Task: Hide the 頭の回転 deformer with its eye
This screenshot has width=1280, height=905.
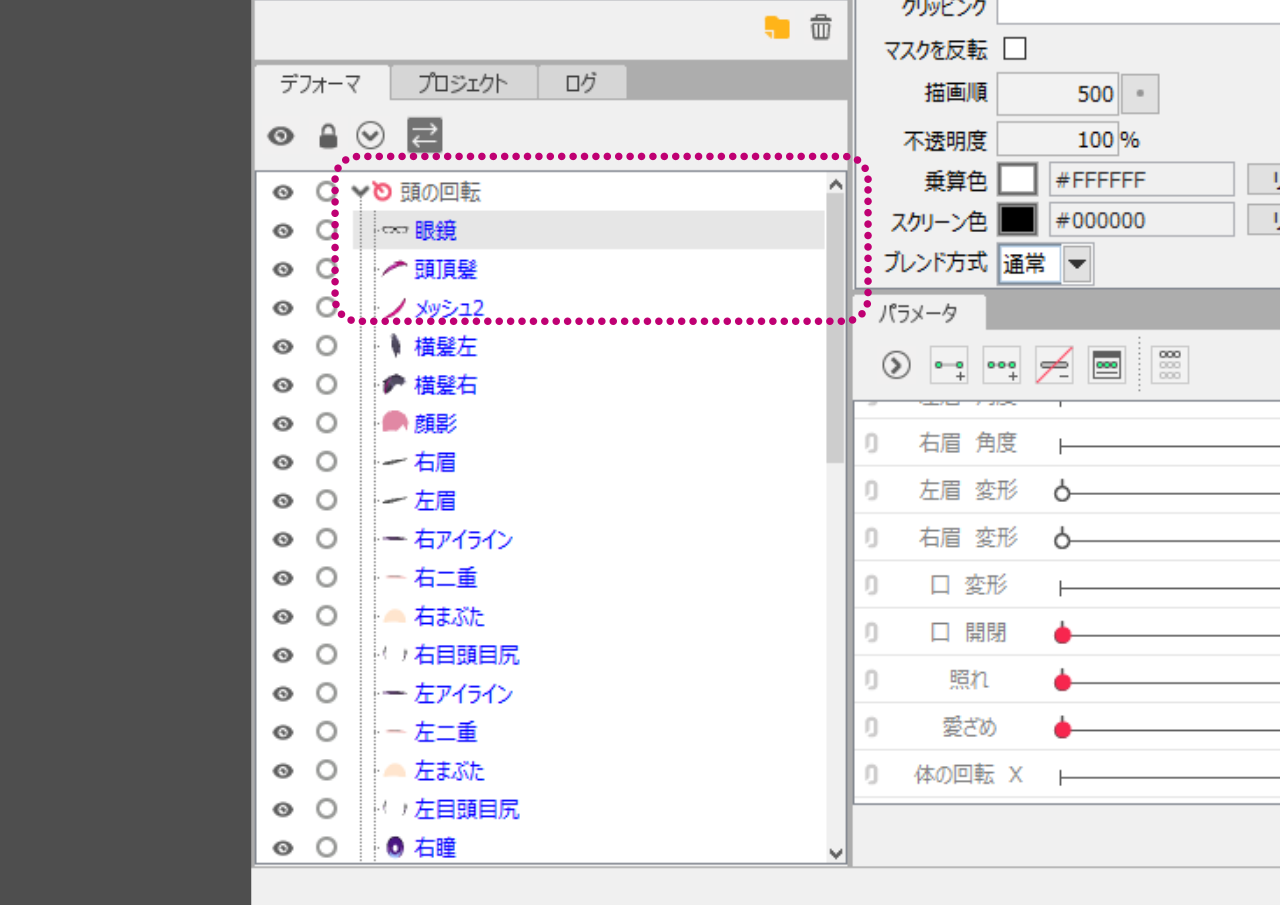Action: pos(283,192)
